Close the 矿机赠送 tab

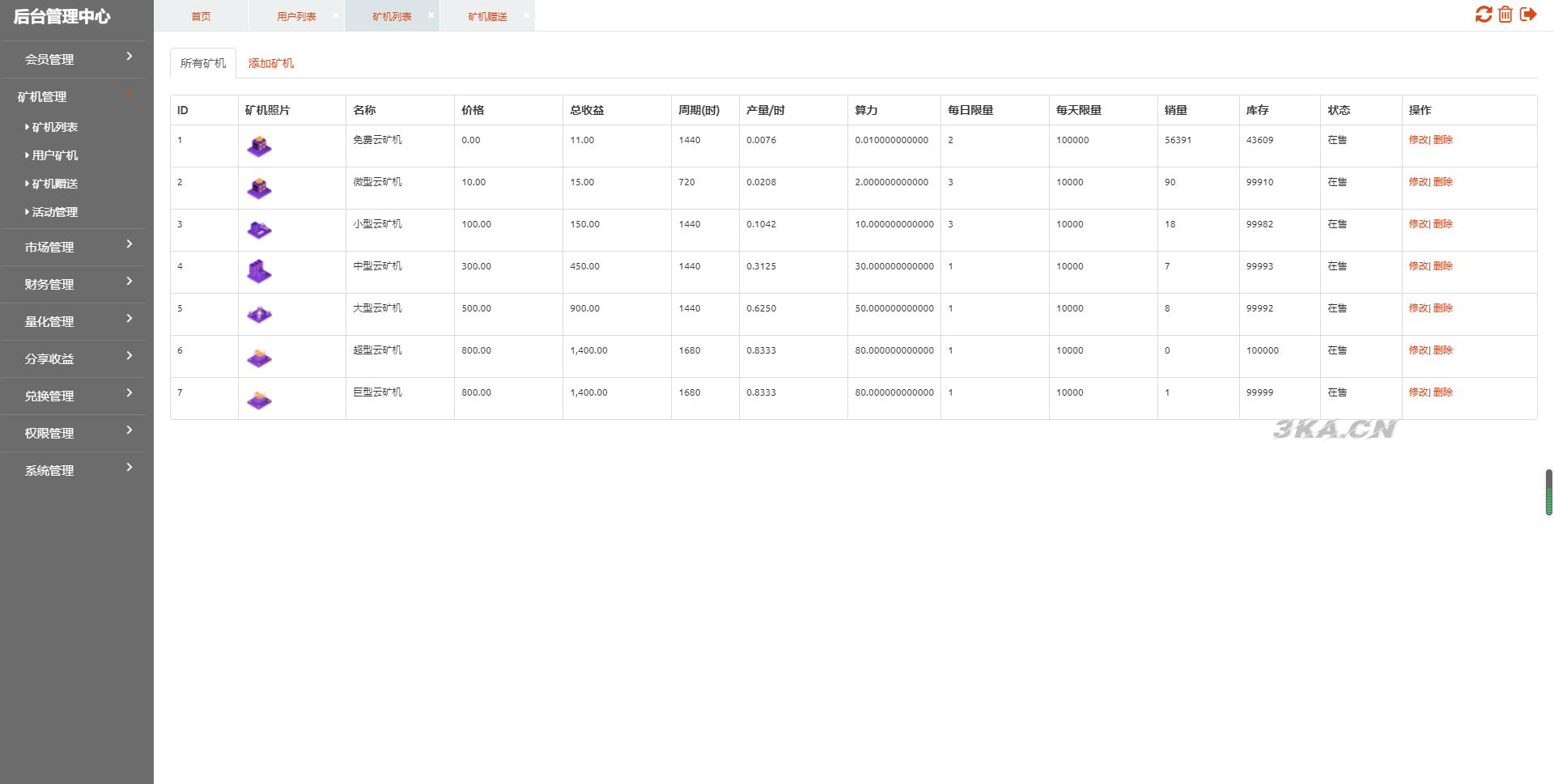(527, 15)
